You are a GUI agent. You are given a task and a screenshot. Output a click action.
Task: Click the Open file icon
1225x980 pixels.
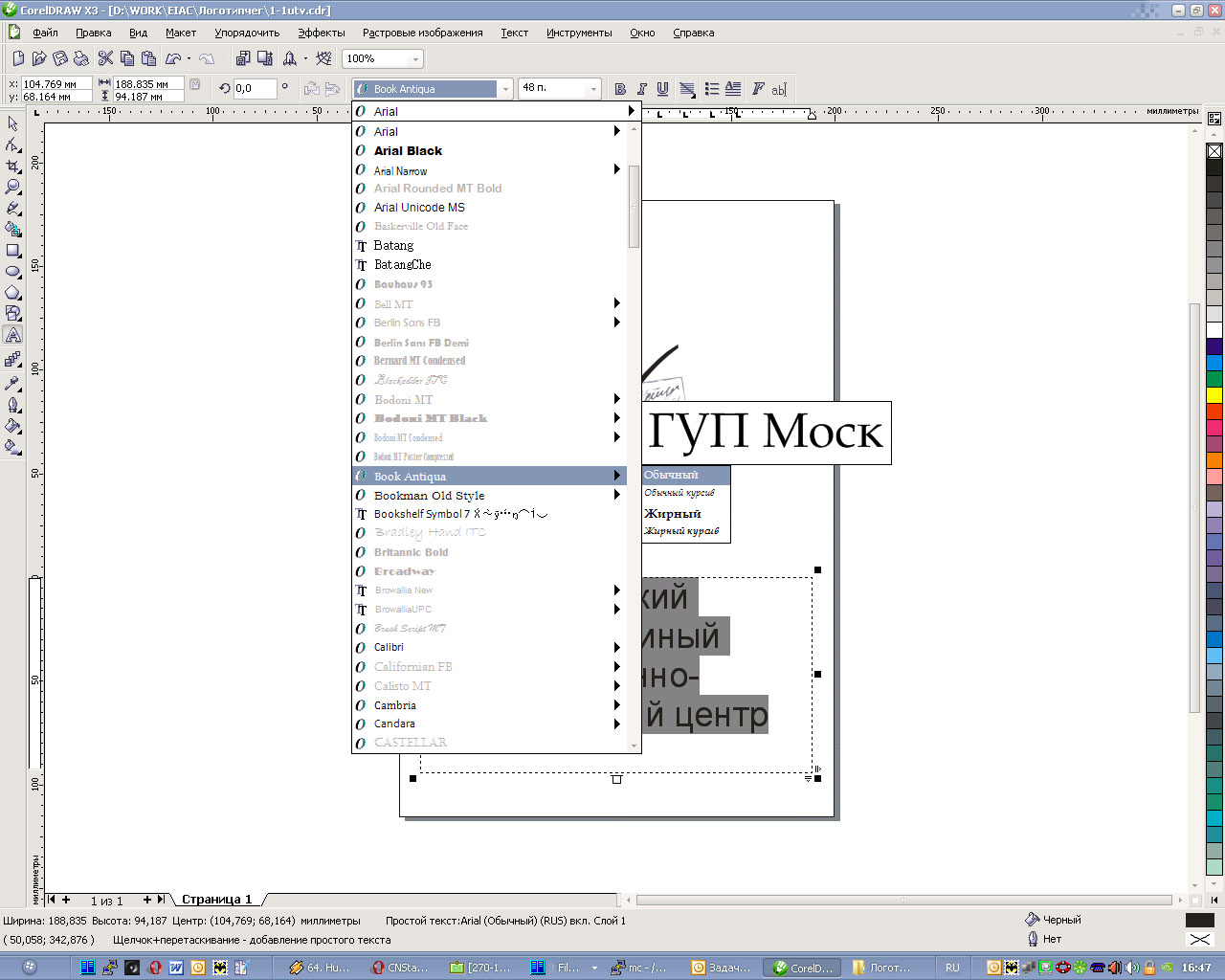[x=39, y=58]
